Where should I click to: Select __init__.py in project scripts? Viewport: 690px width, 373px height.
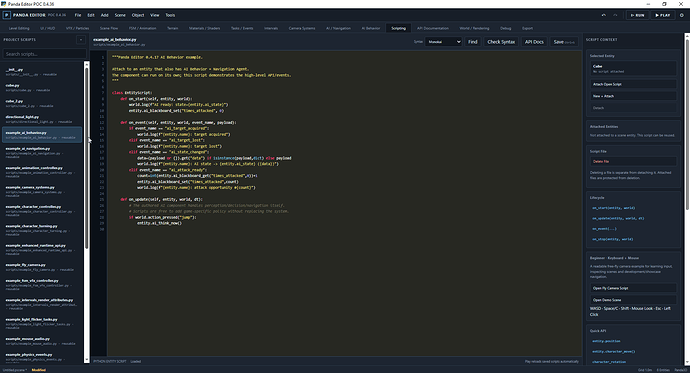[x=42, y=72]
